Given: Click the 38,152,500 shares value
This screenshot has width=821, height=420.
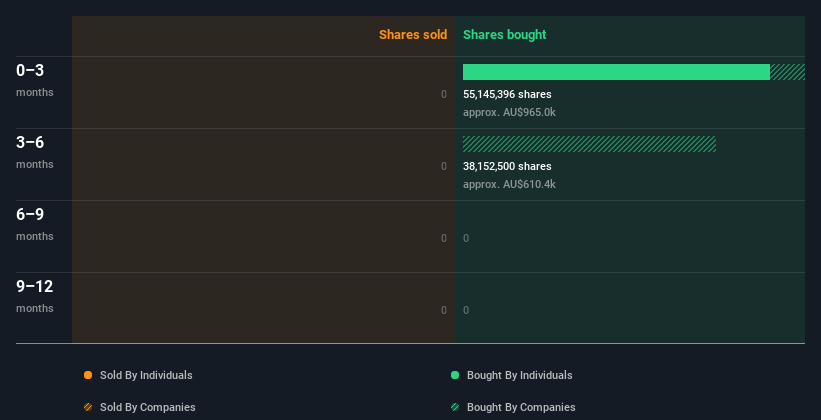Looking at the screenshot, I should (x=507, y=166).
